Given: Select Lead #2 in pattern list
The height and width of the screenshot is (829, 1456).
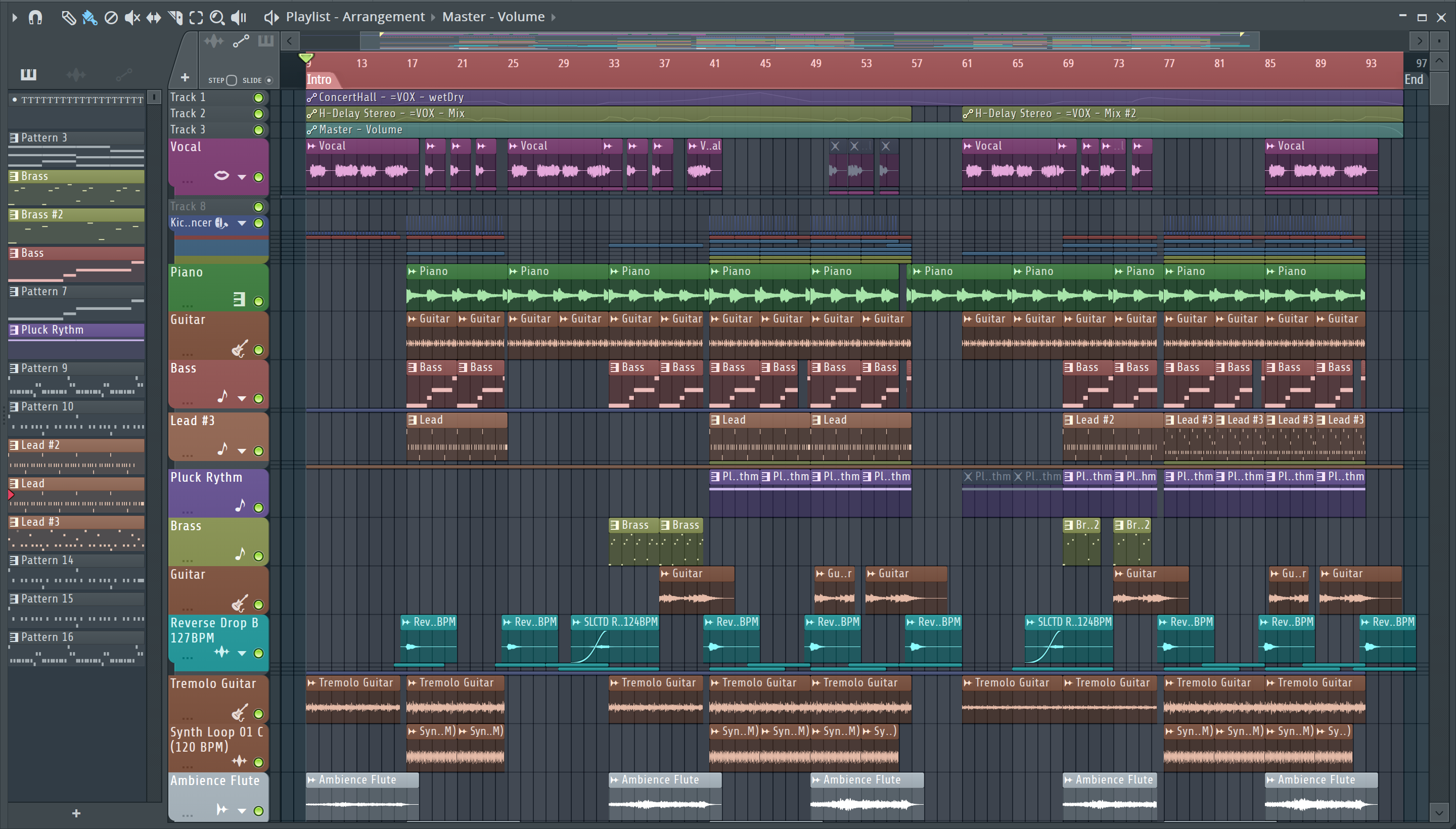Looking at the screenshot, I should tap(76, 445).
